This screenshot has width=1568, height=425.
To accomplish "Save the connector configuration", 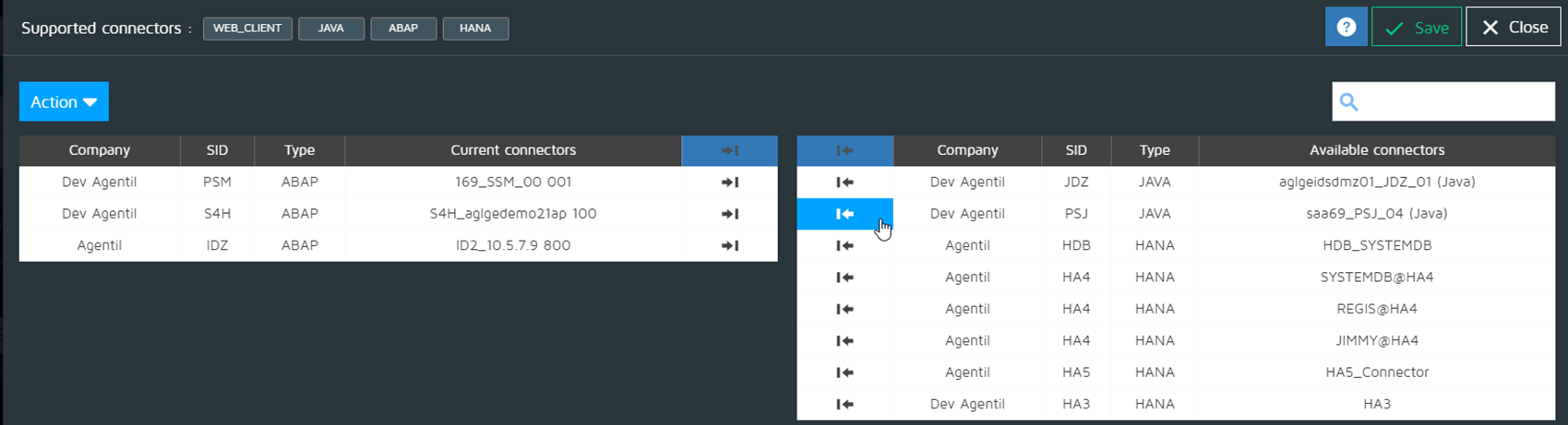I will tap(1417, 28).
